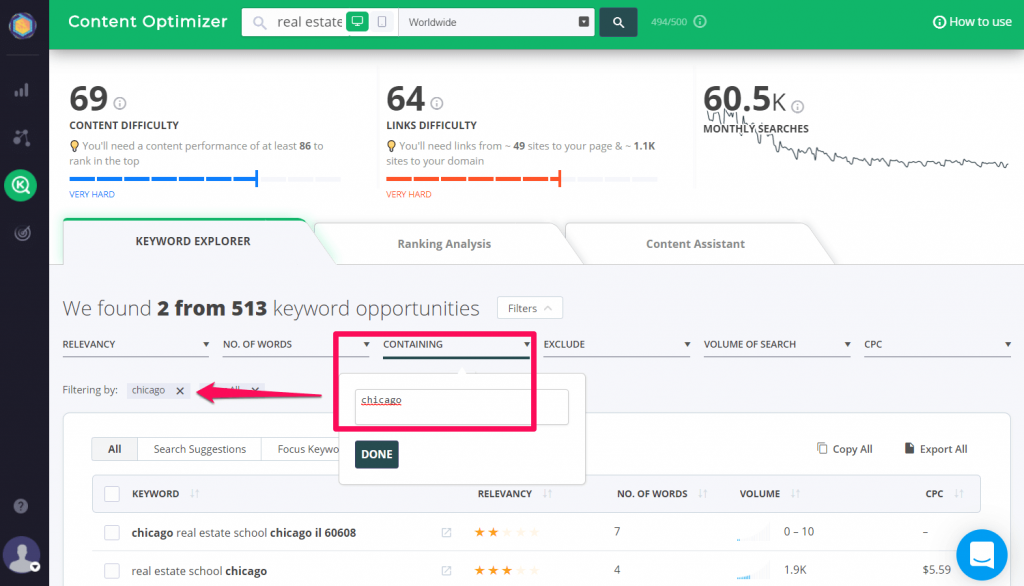
Task: Select the All keyword tab
Action: pyautogui.click(x=114, y=449)
